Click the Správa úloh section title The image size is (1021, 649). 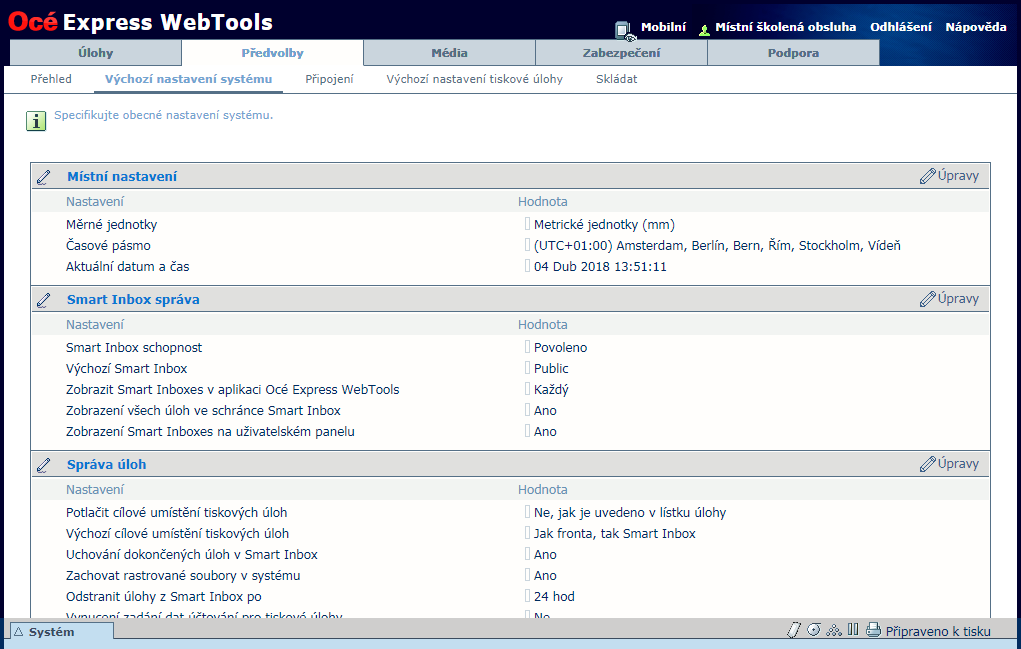pyautogui.click(x=107, y=464)
